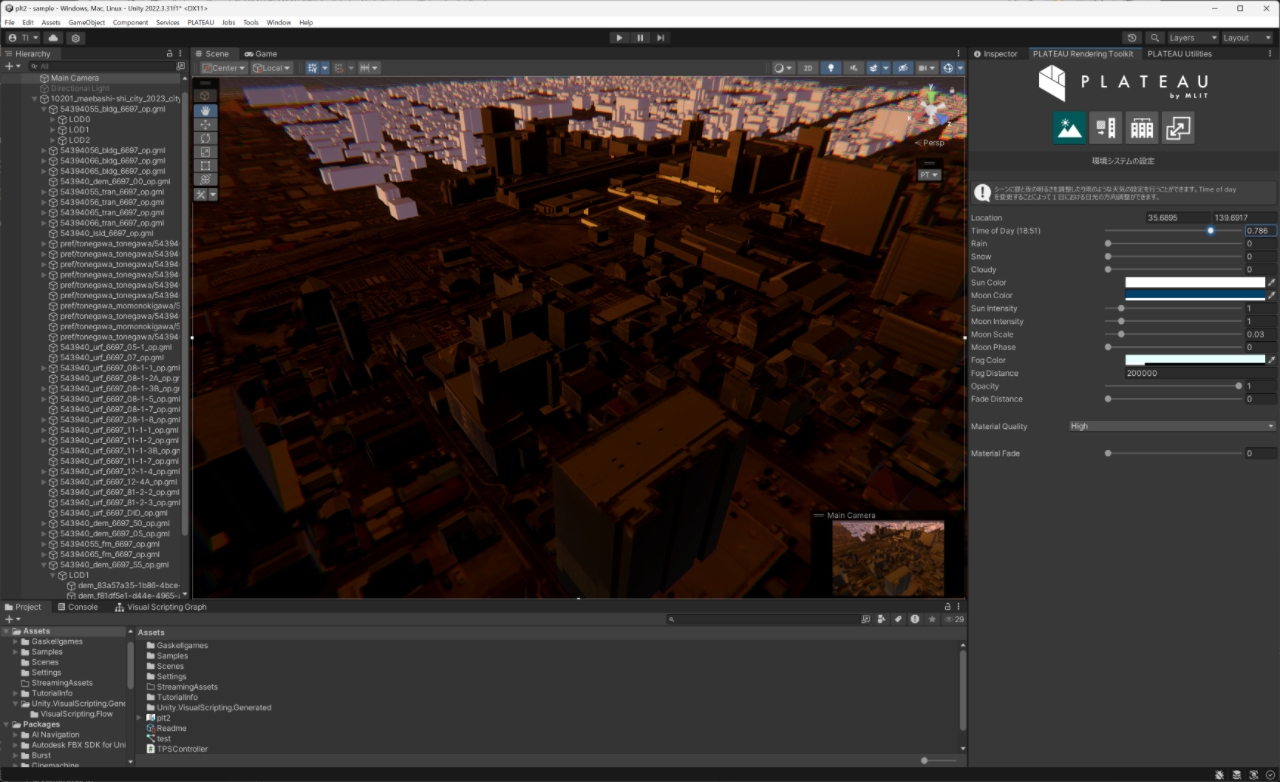Toggle scene lighting bulb button
The width and height of the screenshot is (1280, 782).
[830, 68]
